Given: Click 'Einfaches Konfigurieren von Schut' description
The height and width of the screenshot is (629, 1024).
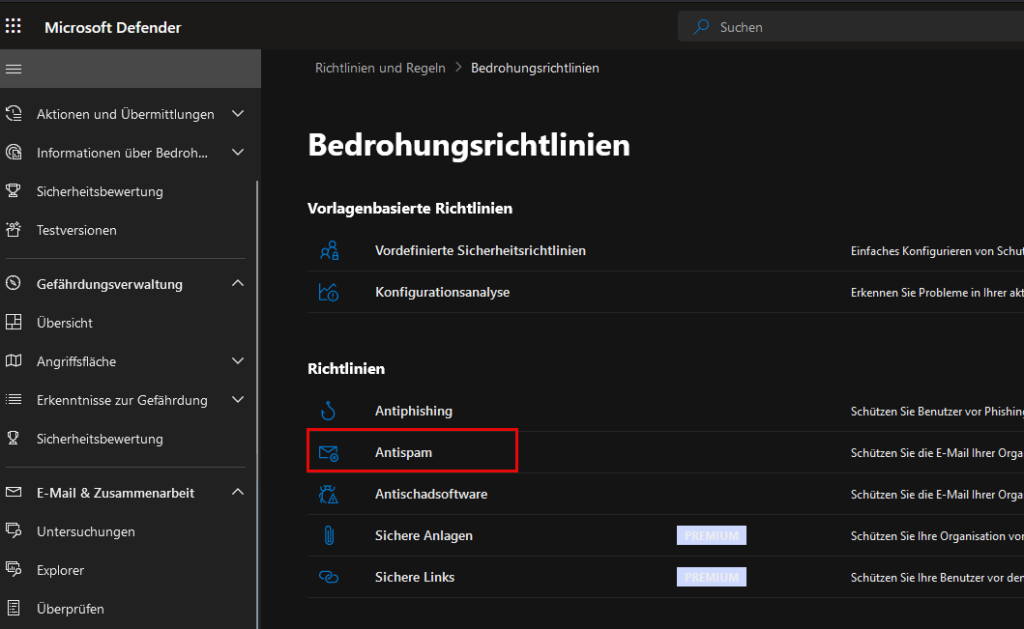Looking at the screenshot, I should (x=937, y=251).
